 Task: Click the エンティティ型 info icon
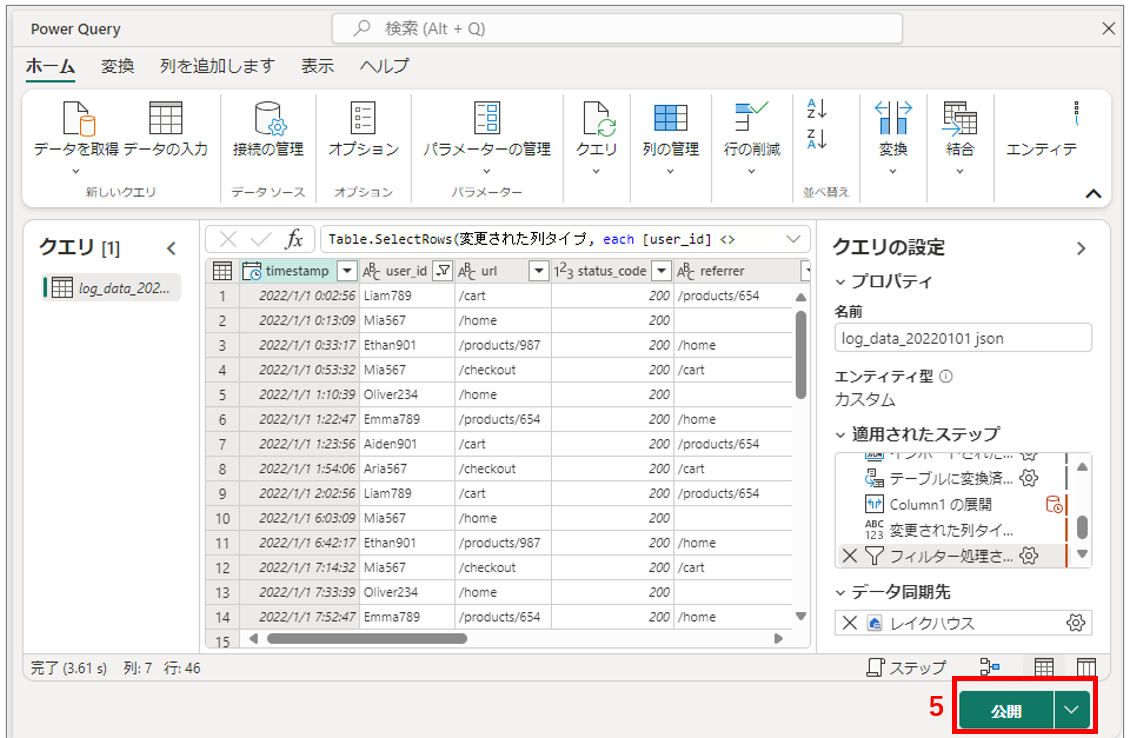pyautogui.click(x=946, y=376)
